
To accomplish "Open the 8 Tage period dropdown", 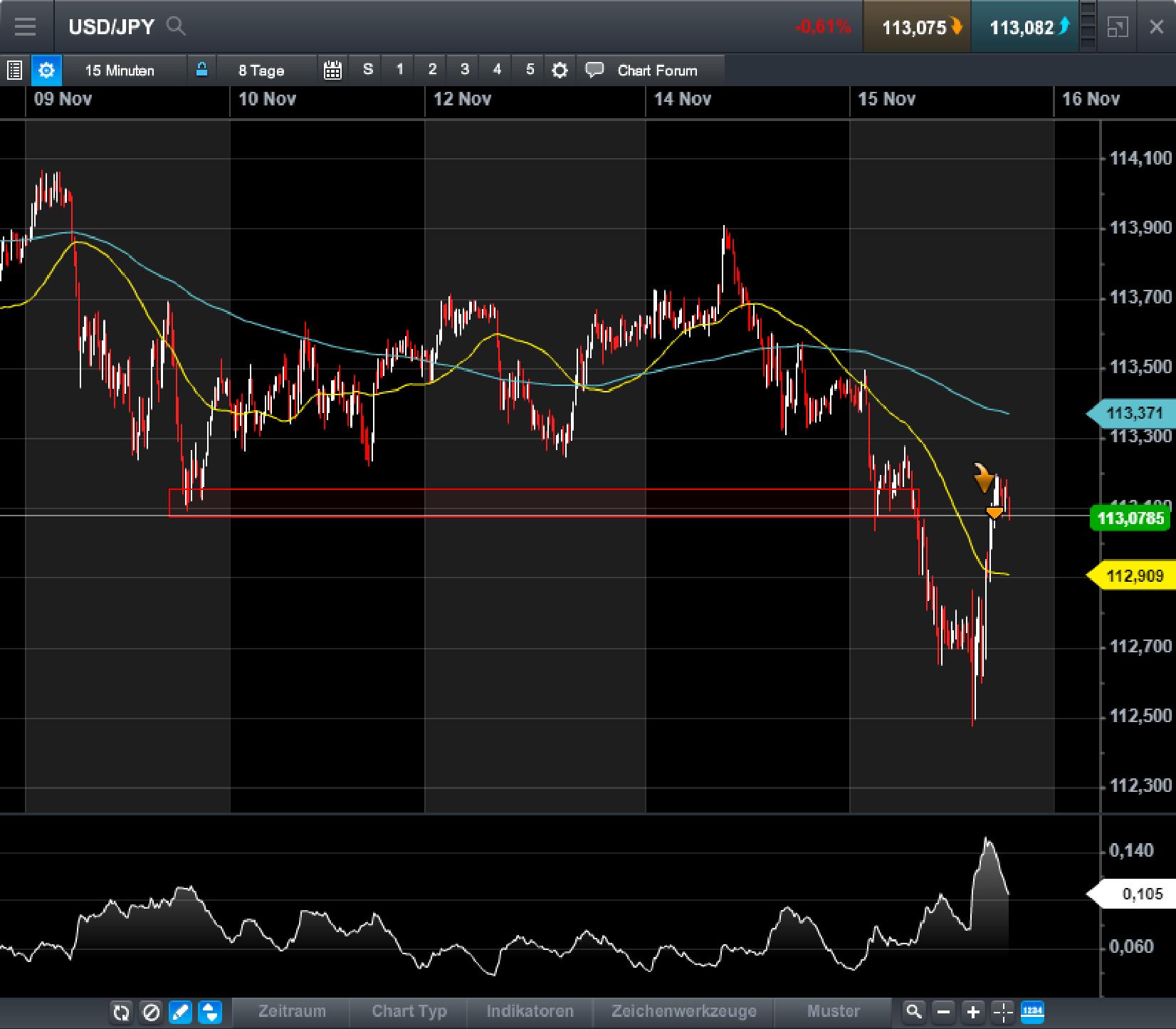I will pos(260,70).
